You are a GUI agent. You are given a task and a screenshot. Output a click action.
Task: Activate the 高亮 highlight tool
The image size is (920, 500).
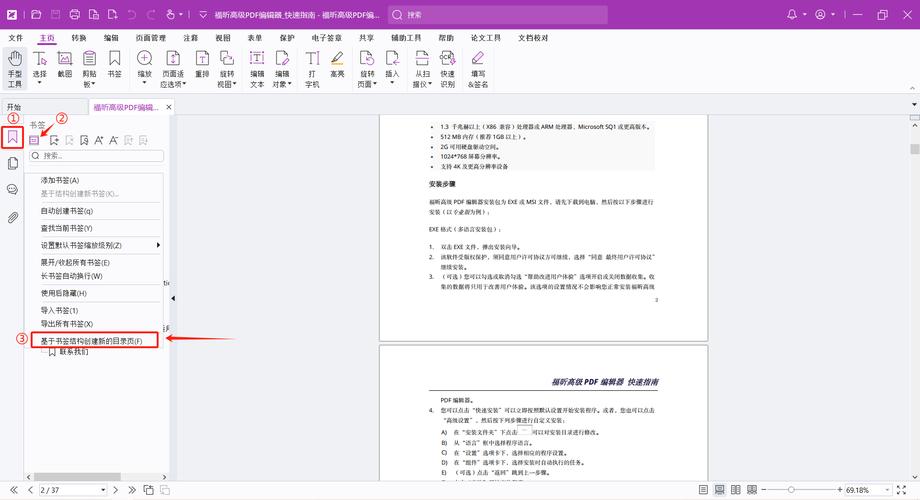(x=337, y=65)
